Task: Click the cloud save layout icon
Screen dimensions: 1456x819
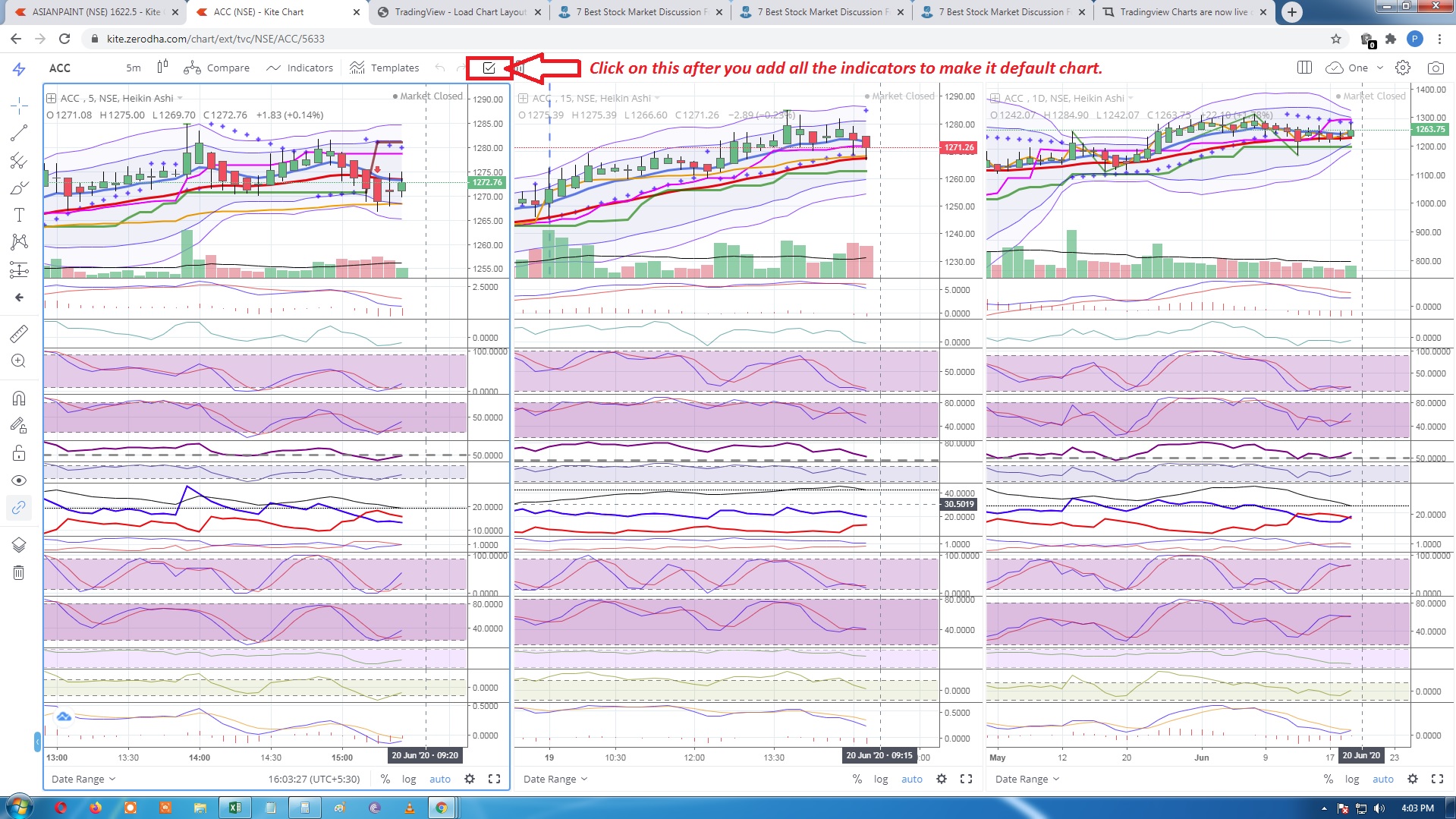Action: tap(1335, 68)
